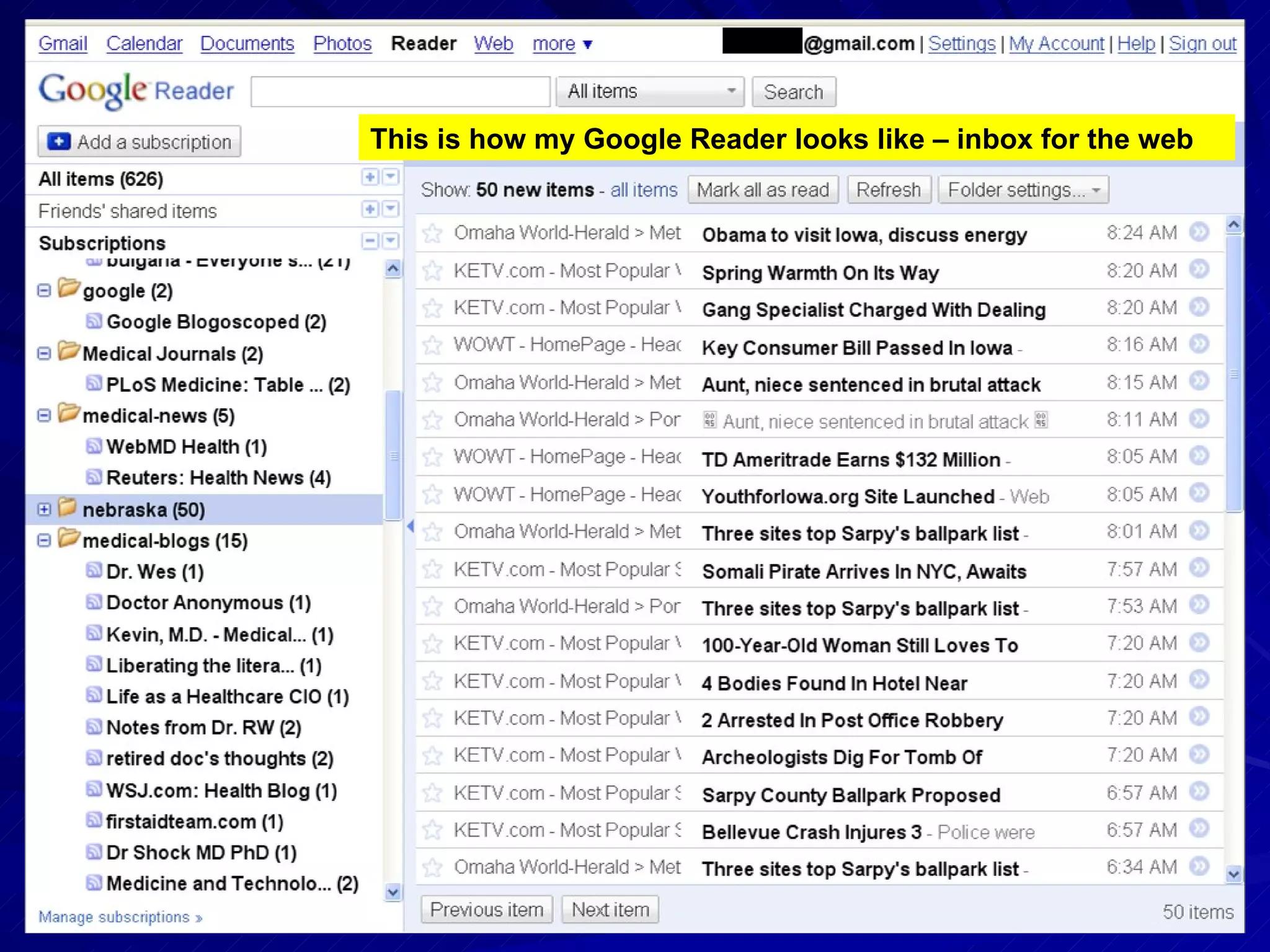
Task: Open the Web tab
Action: (x=494, y=44)
